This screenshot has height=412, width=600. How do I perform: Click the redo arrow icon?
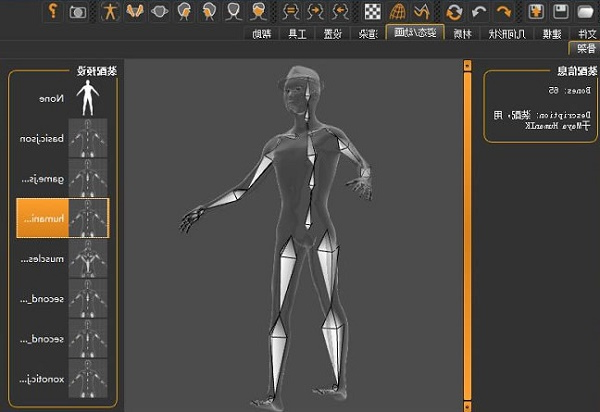click(x=503, y=11)
